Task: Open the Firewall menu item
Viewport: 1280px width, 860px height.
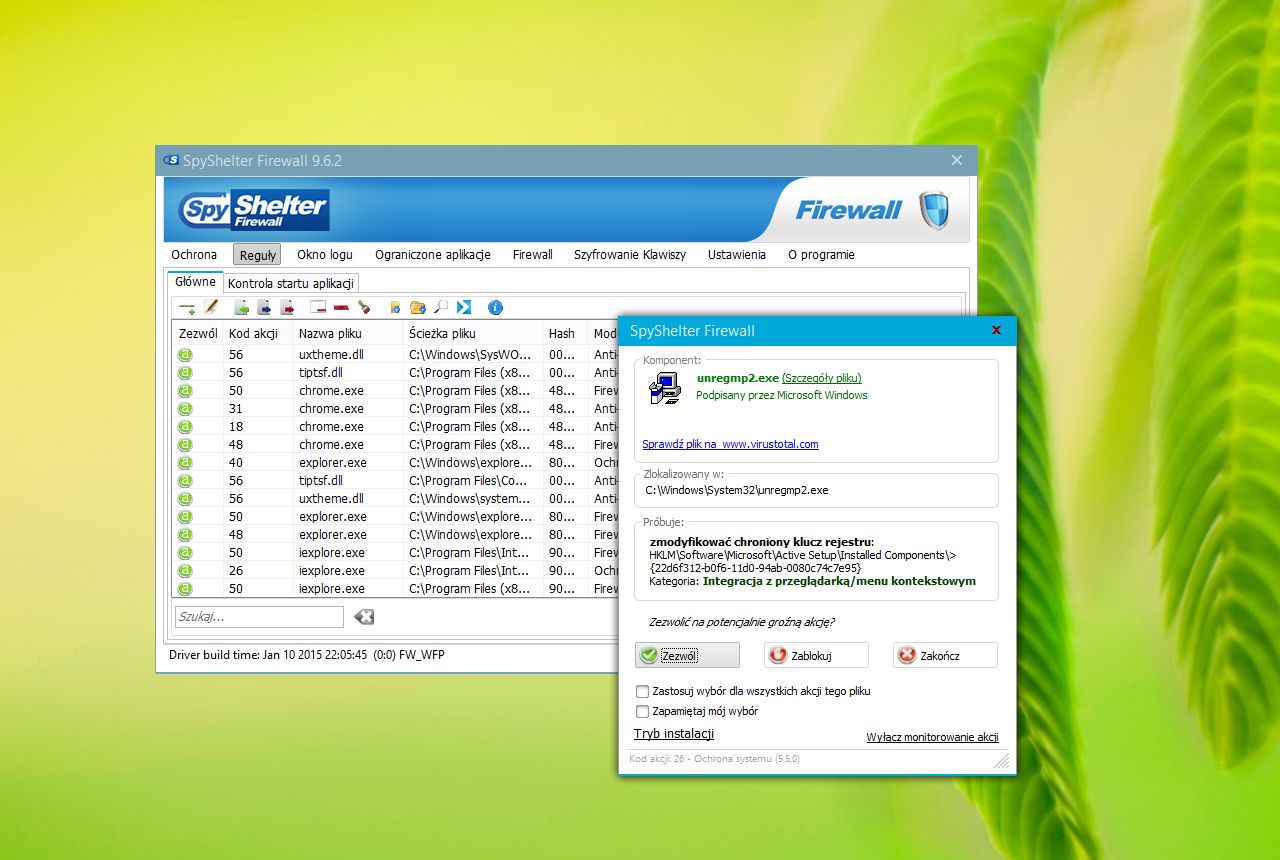Action: pos(533,254)
